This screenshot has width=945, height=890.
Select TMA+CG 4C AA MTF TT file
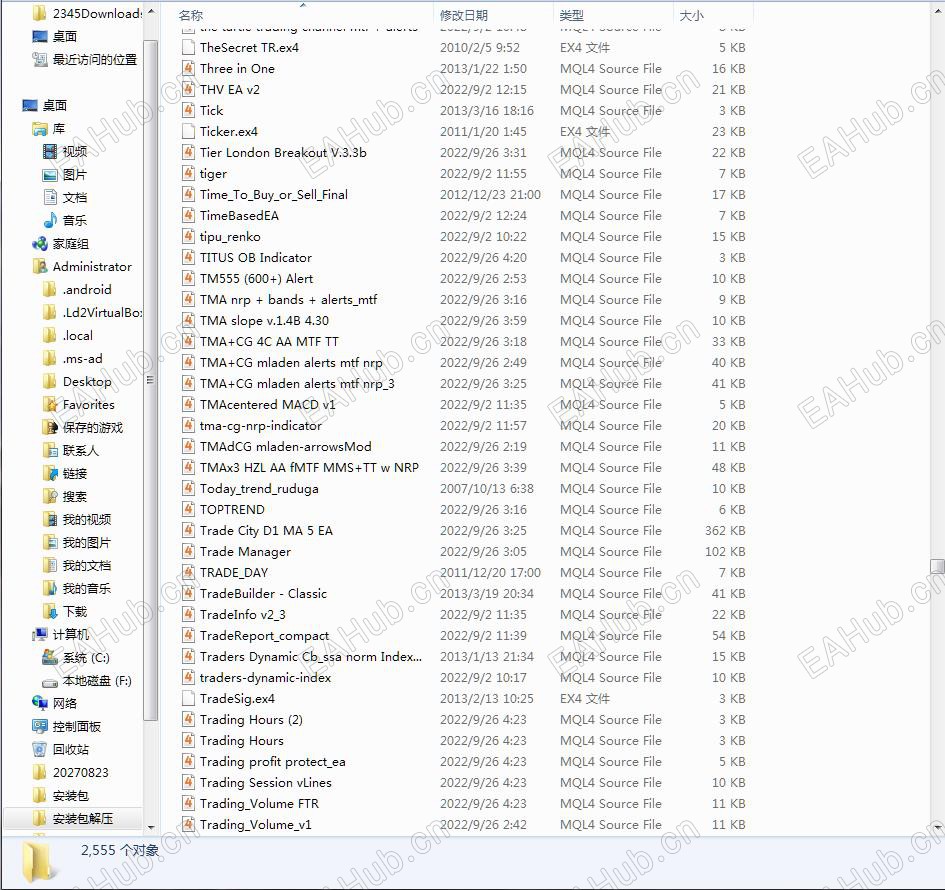click(269, 341)
